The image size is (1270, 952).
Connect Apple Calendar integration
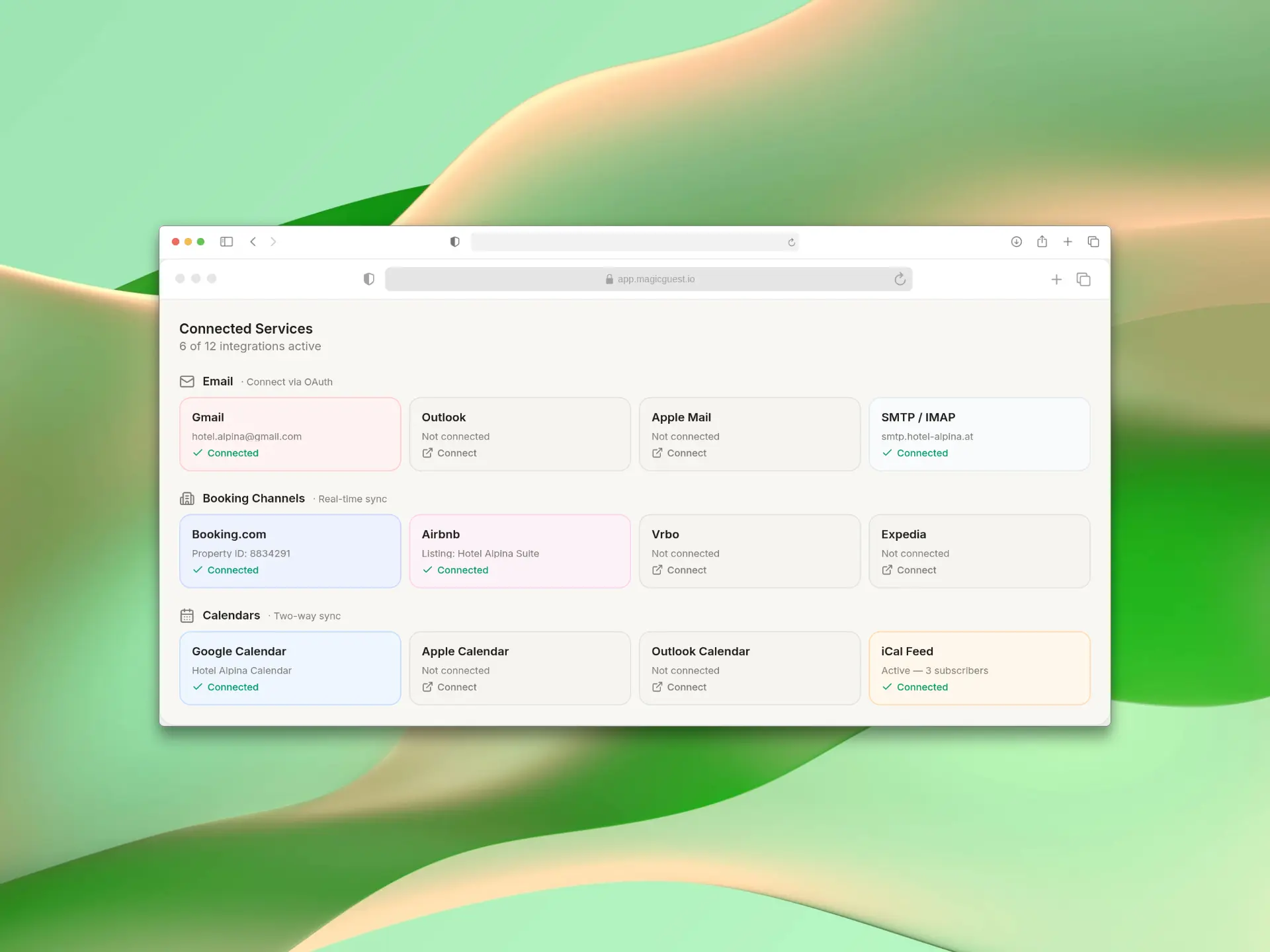click(x=449, y=687)
